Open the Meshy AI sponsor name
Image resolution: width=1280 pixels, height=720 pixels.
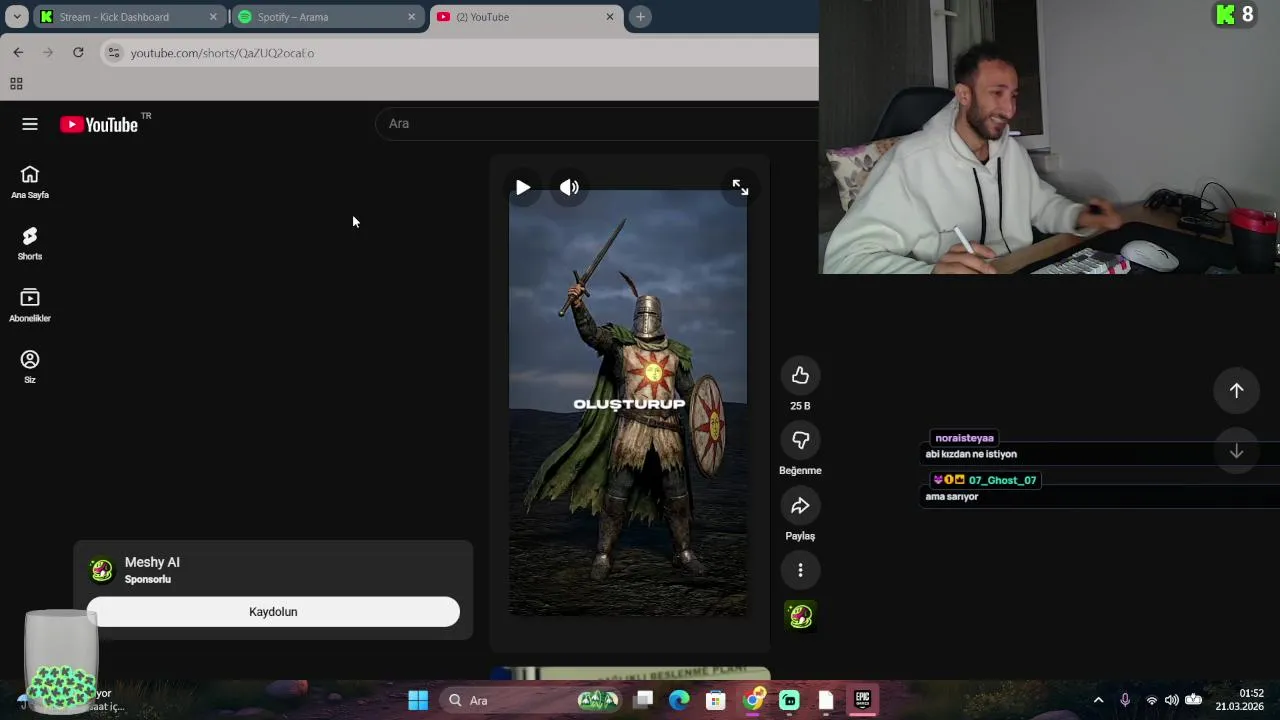(x=152, y=562)
